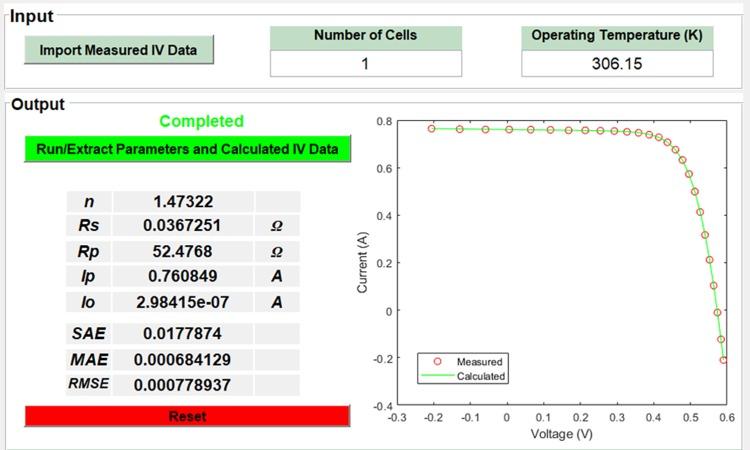Click the Rs value 0.0367251
750x450 pixels.
[x=183, y=226]
